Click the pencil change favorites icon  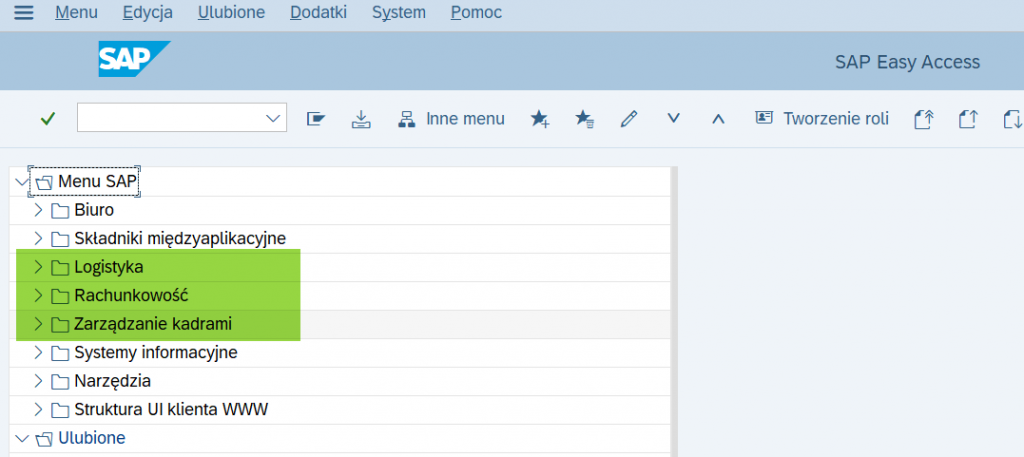(629, 119)
